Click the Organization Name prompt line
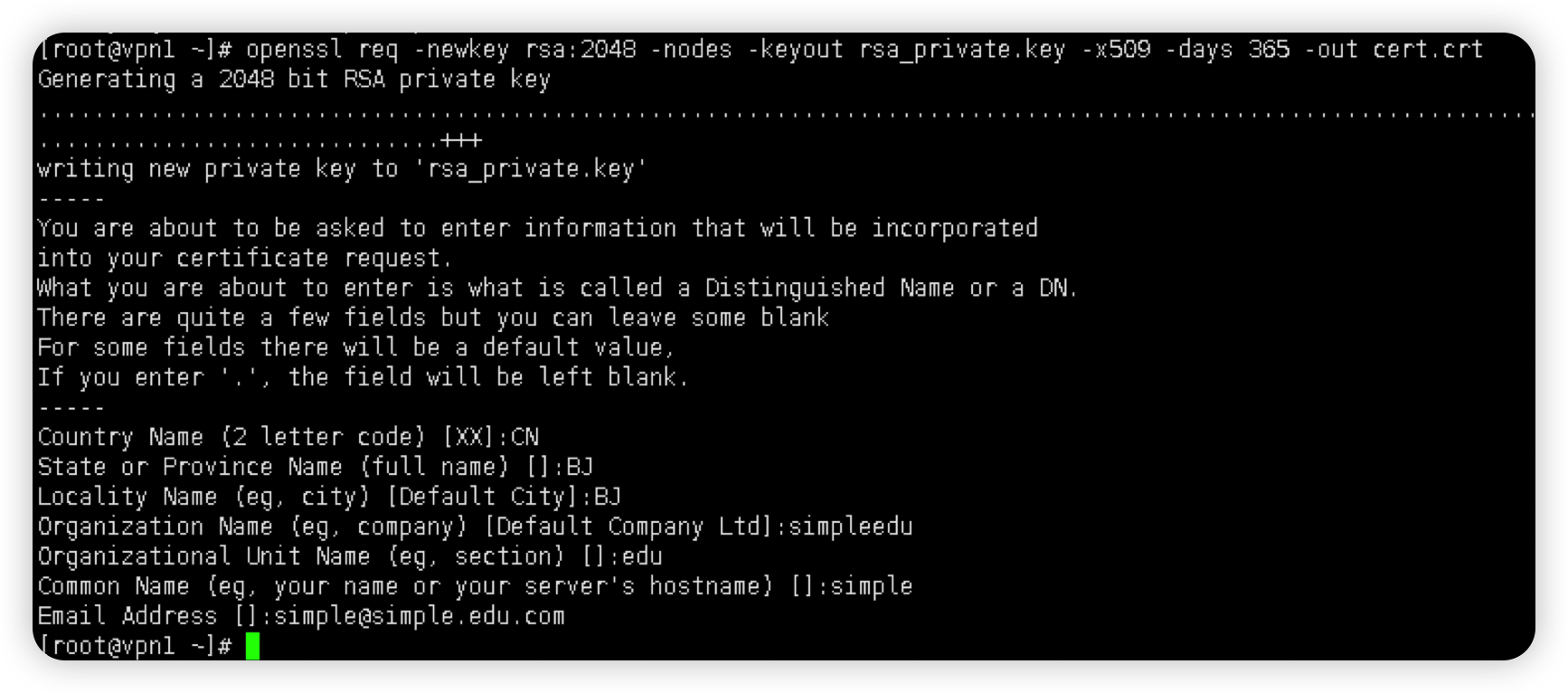 pos(475,527)
